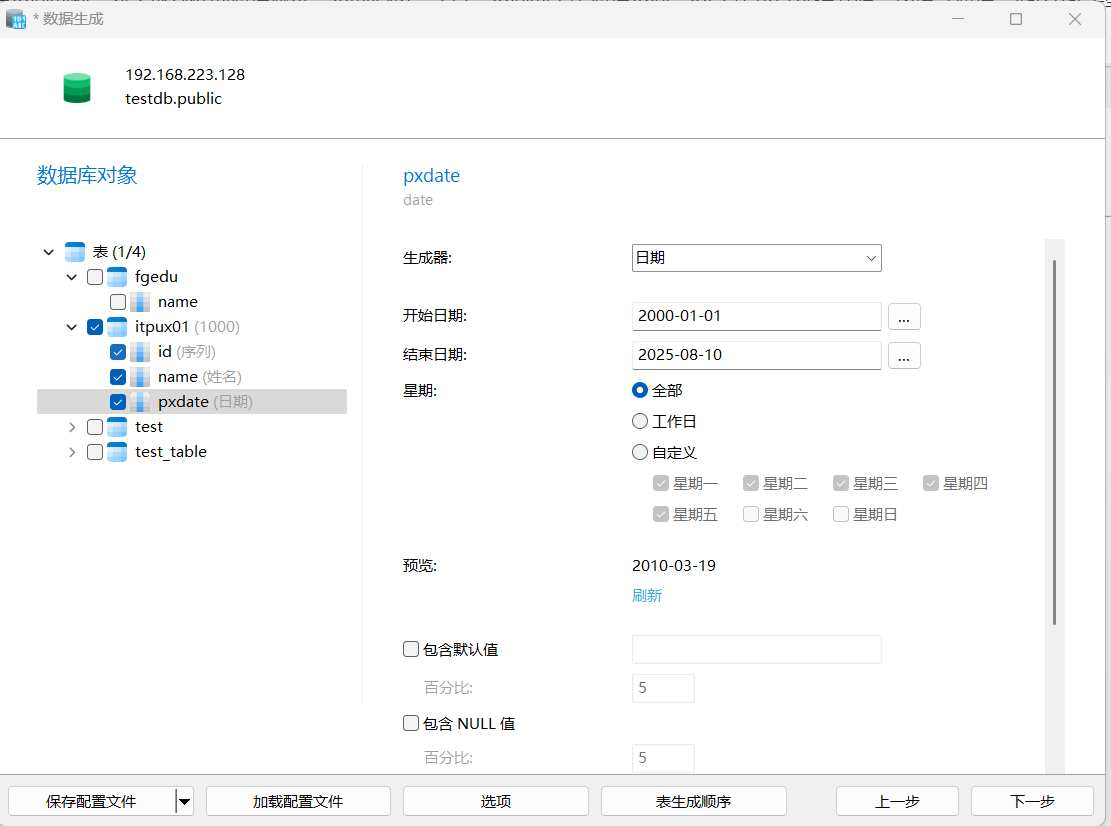Click the fgedu table icon
Viewport: 1111px width, 826px height.
[x=117, y=277]
